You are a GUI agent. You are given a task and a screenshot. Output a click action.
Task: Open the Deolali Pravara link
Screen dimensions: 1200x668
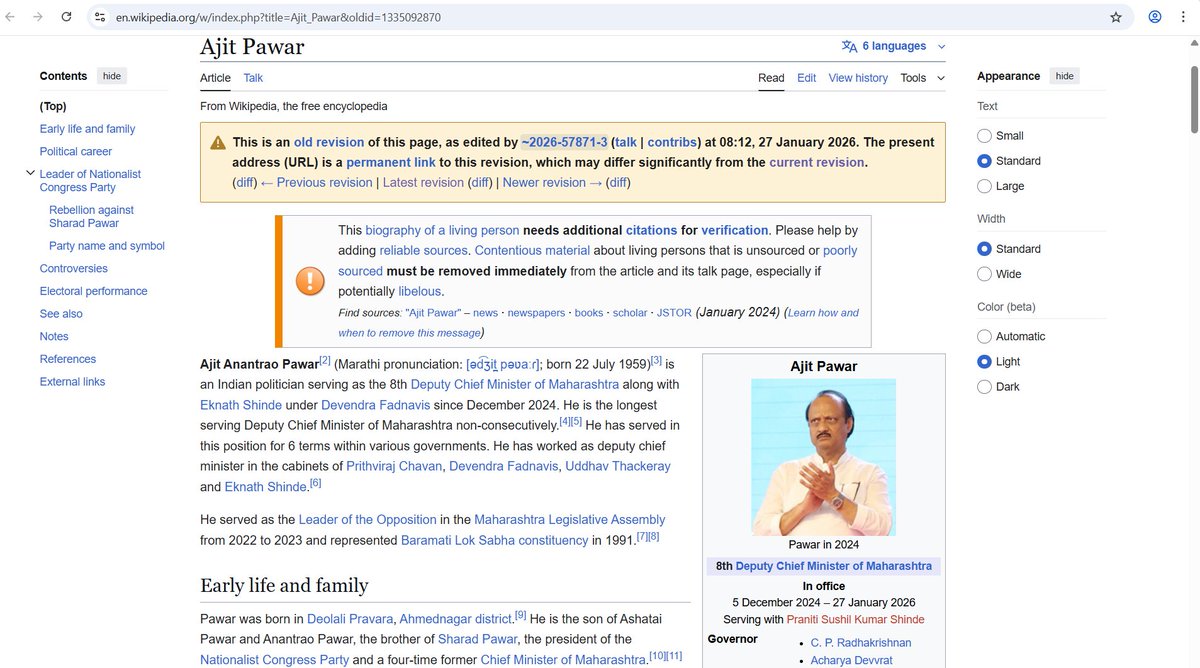351,620
